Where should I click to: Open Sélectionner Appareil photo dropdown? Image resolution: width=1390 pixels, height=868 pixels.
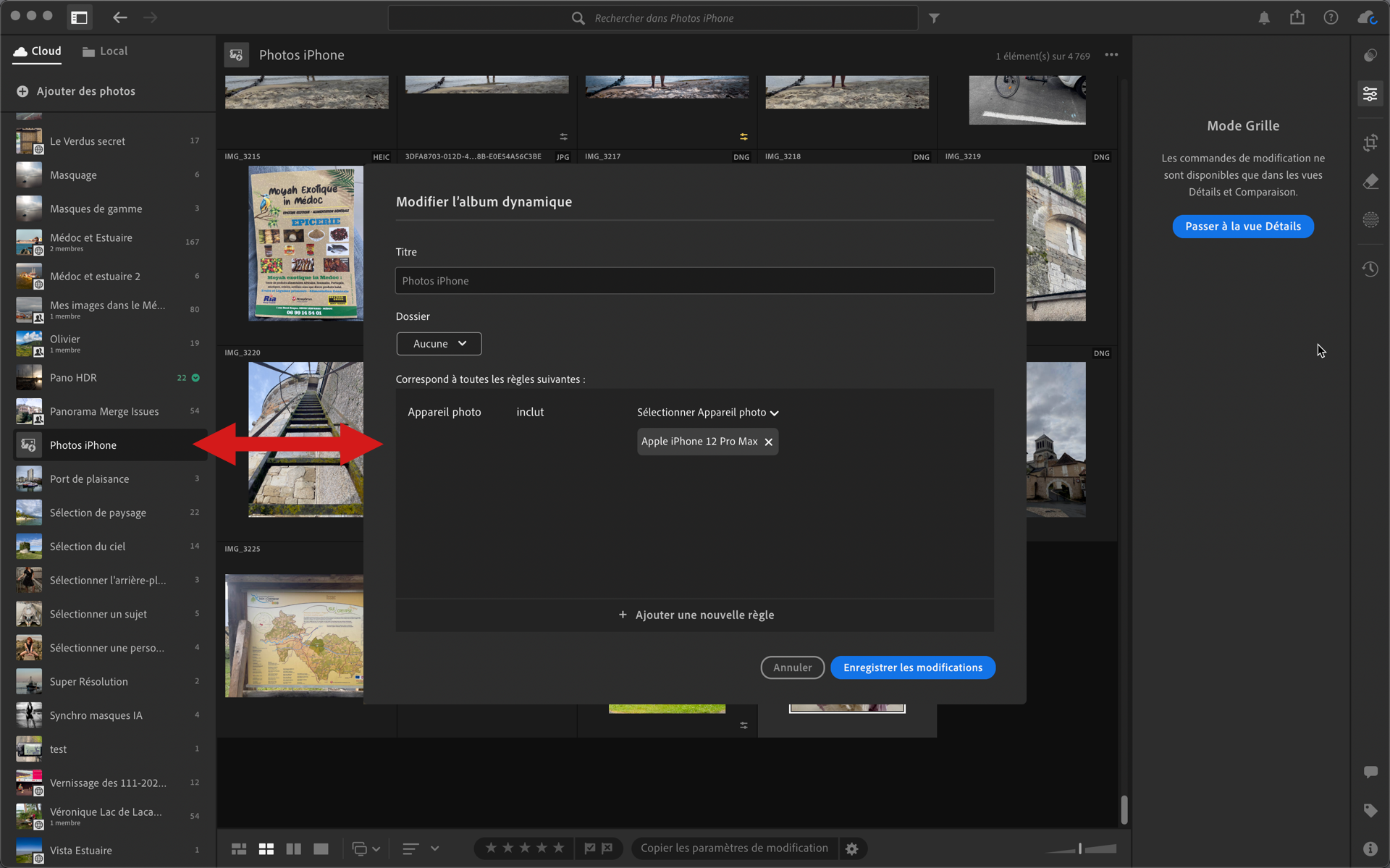coord(707,413)
